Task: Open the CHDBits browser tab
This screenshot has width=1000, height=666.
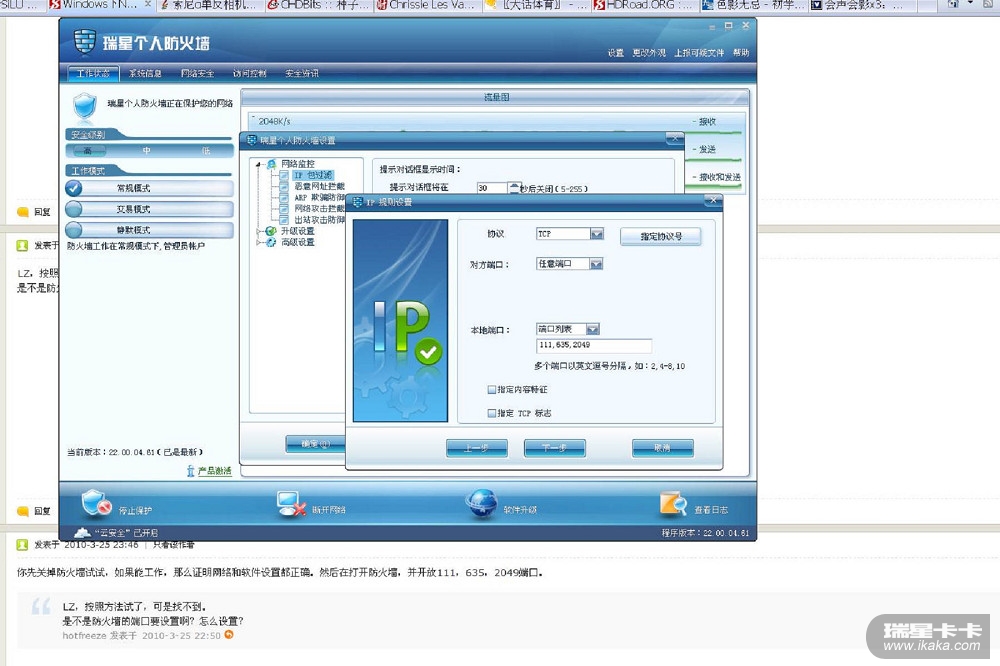Action: coord(318,5)
